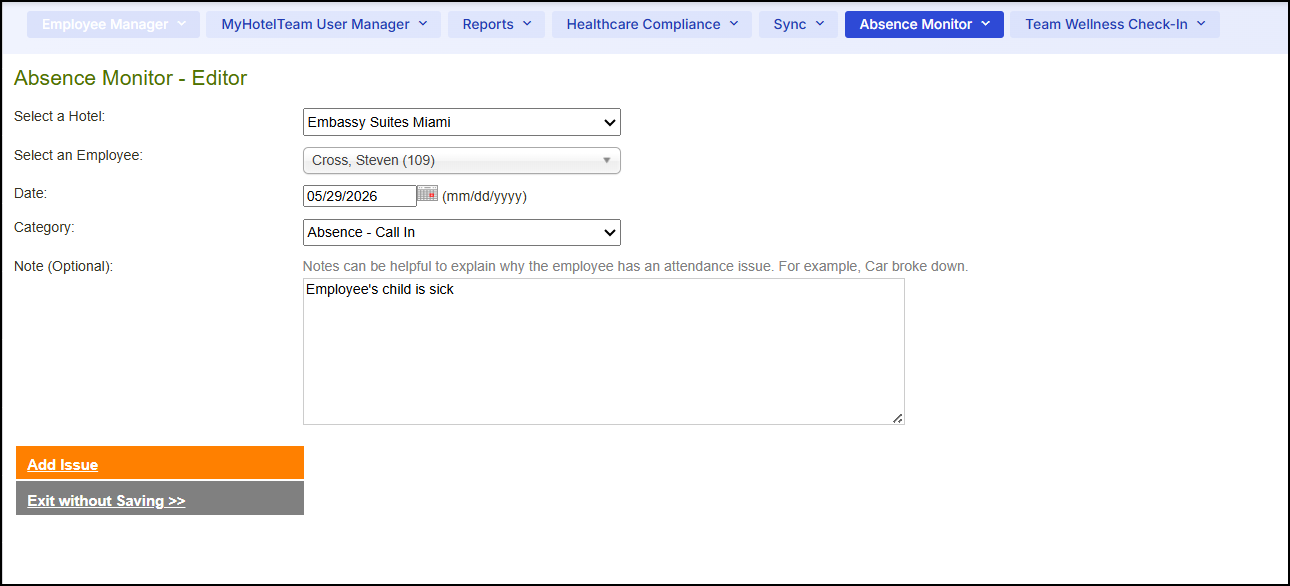Open the calendar picker icon beside Date
Viewport: 1290px width, 586px height.
(427, 194)
